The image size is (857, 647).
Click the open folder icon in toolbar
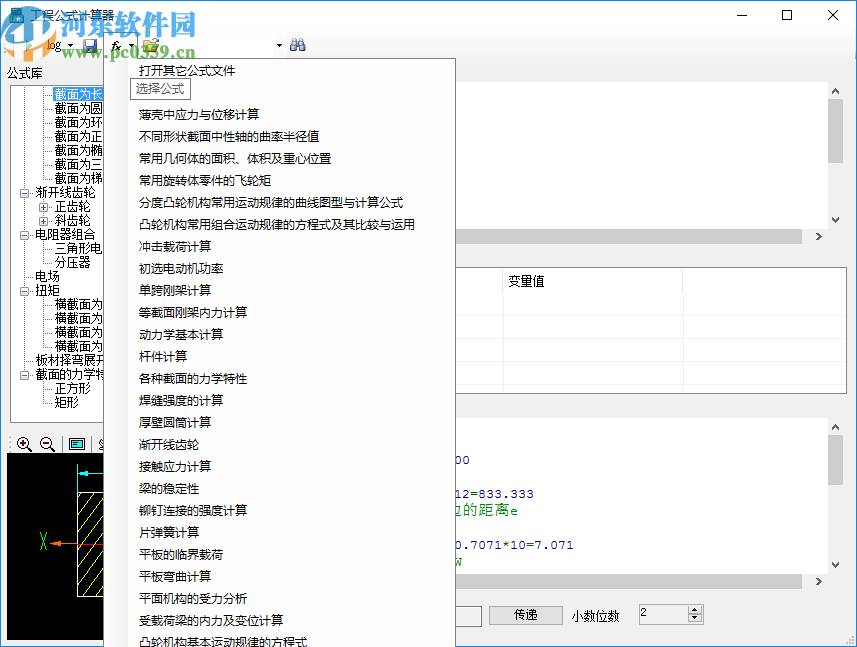[x=151, y=46]
